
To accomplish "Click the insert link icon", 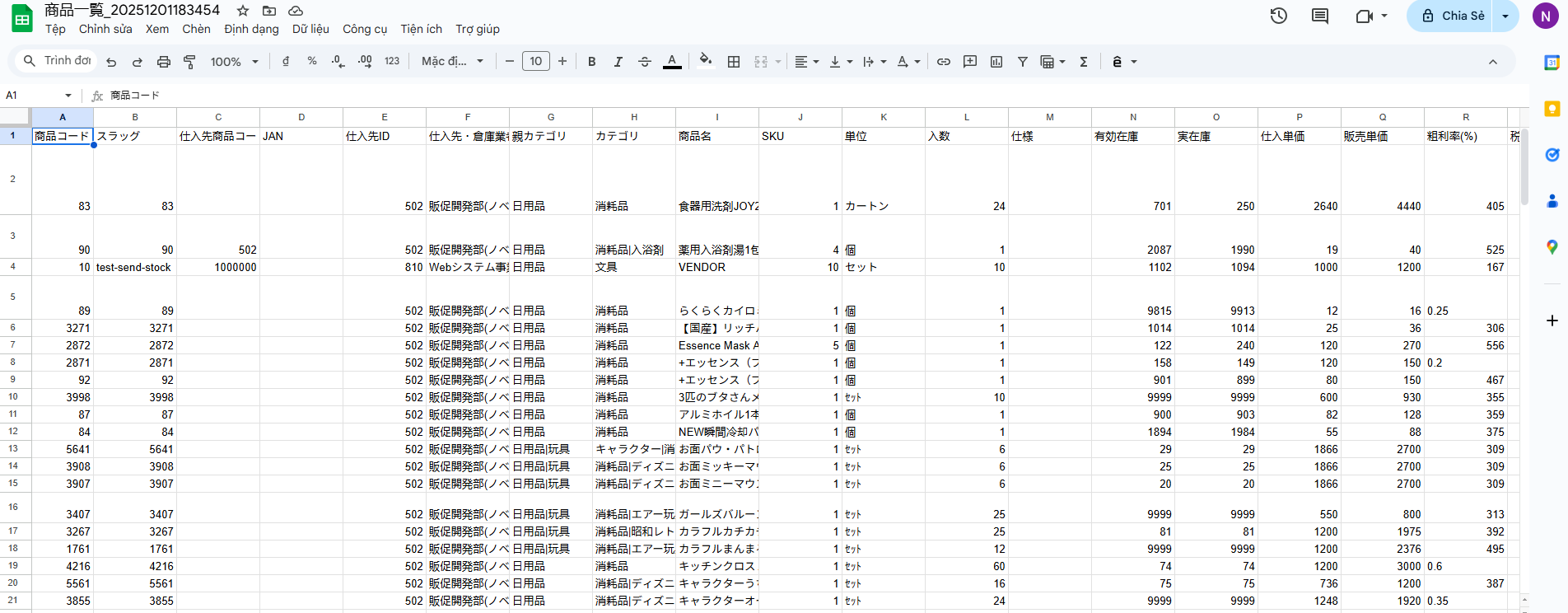I will pyautogui.click(x=944, y=62).
